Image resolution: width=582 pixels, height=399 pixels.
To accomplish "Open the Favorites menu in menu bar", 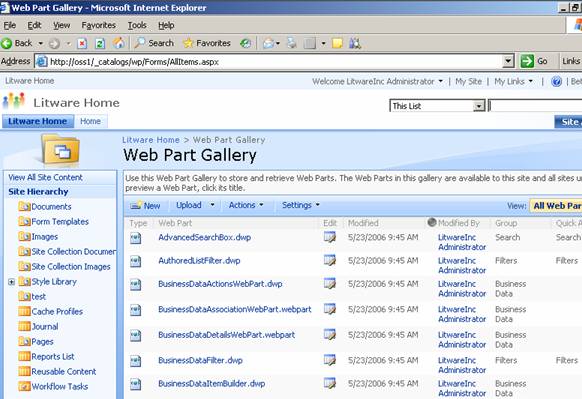I will 98,25.
